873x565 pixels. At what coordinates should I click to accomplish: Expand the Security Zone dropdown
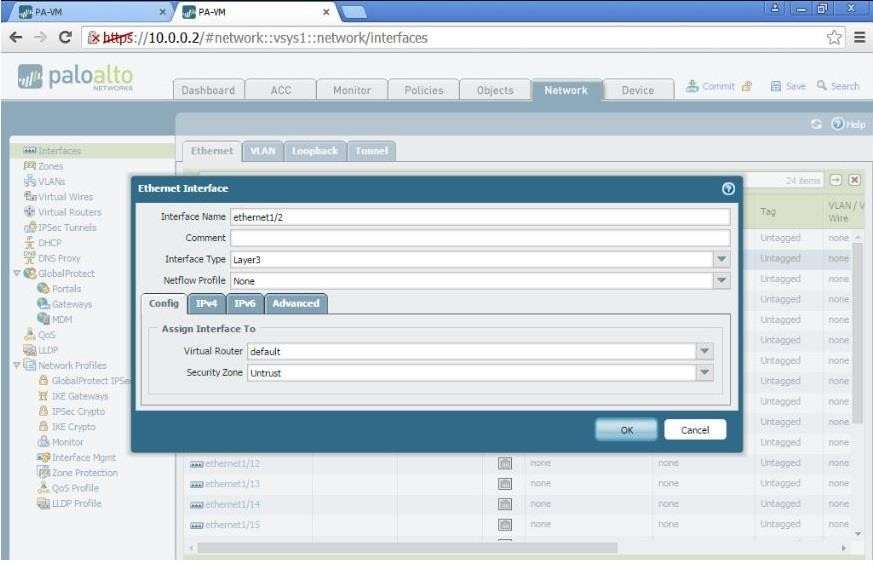click(x=704, y=372)
